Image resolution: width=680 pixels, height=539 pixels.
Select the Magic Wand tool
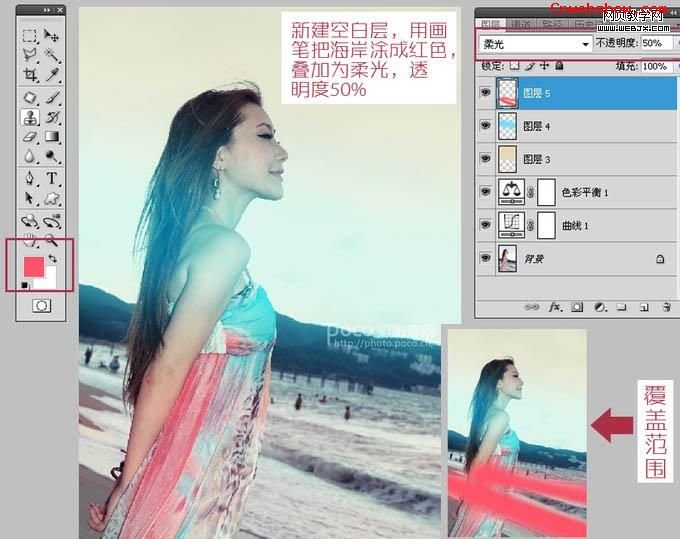[x=51, y=55]
